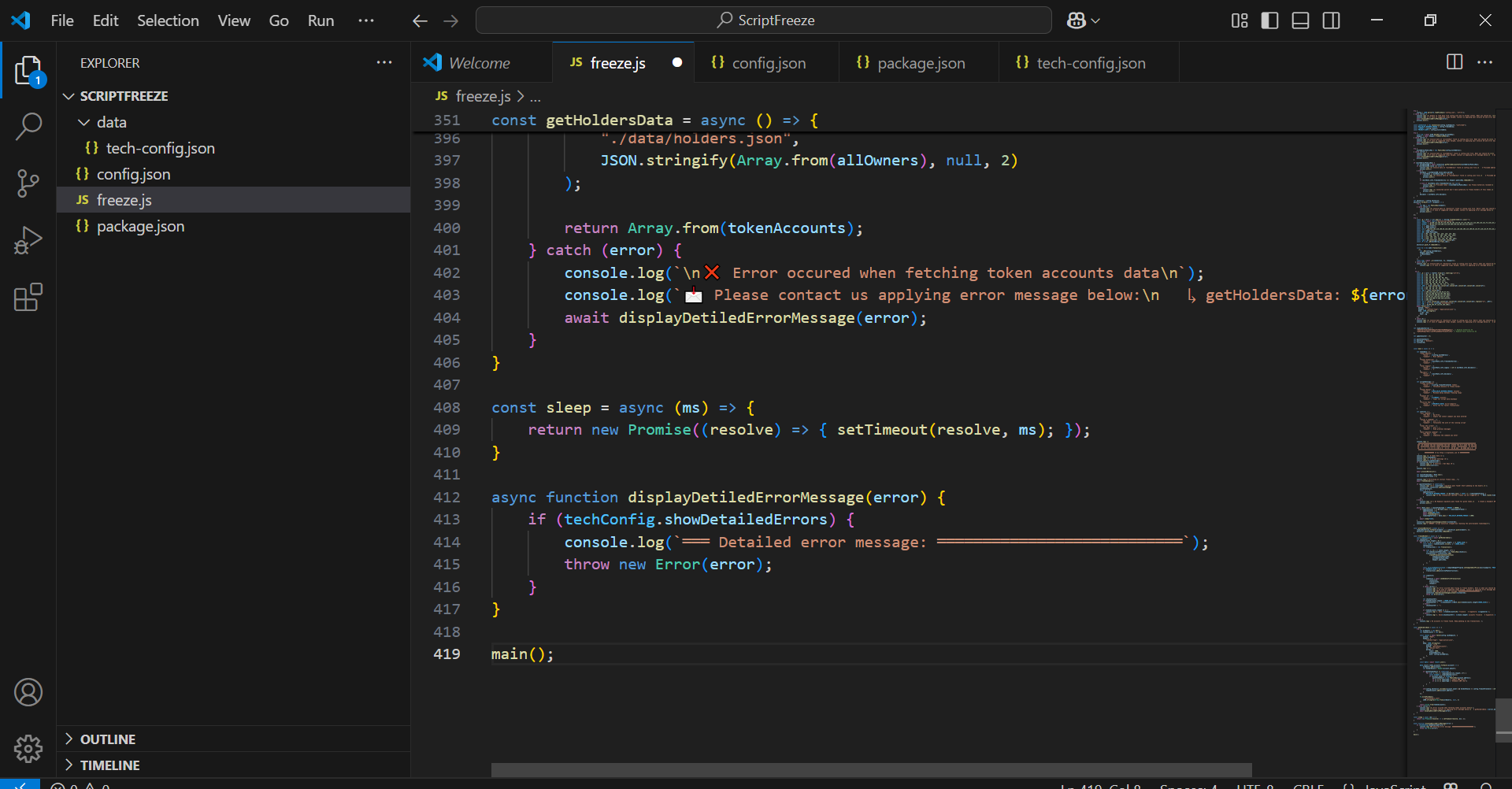Open the Selection menu
The image size is (1512, 789).
tap(168, 20)
